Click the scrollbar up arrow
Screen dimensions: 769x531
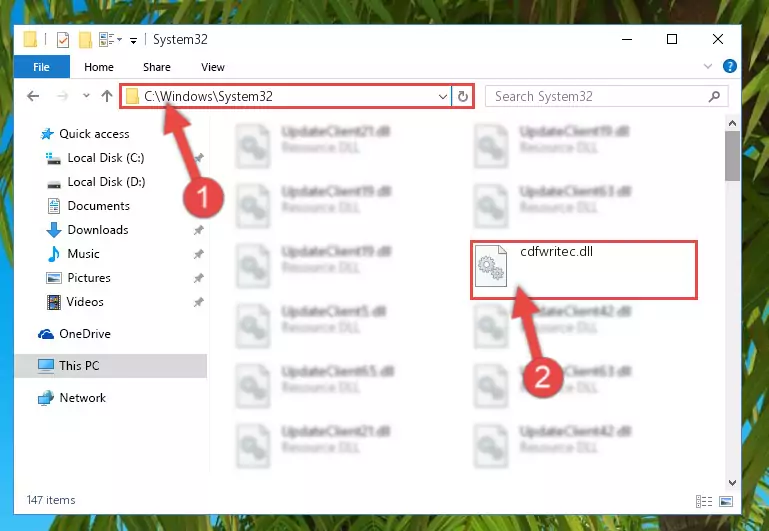tap(732, 123)
